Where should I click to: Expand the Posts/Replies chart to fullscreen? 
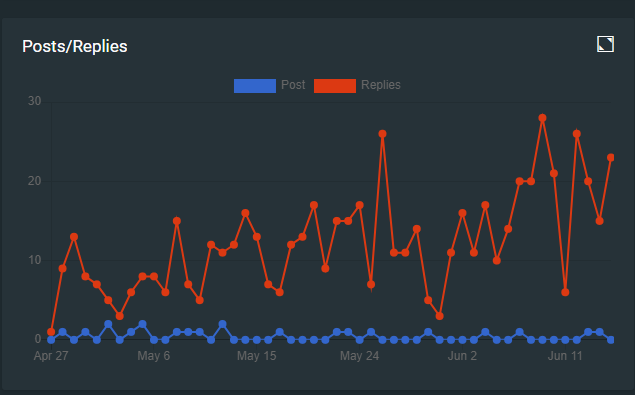coord(605,44)
